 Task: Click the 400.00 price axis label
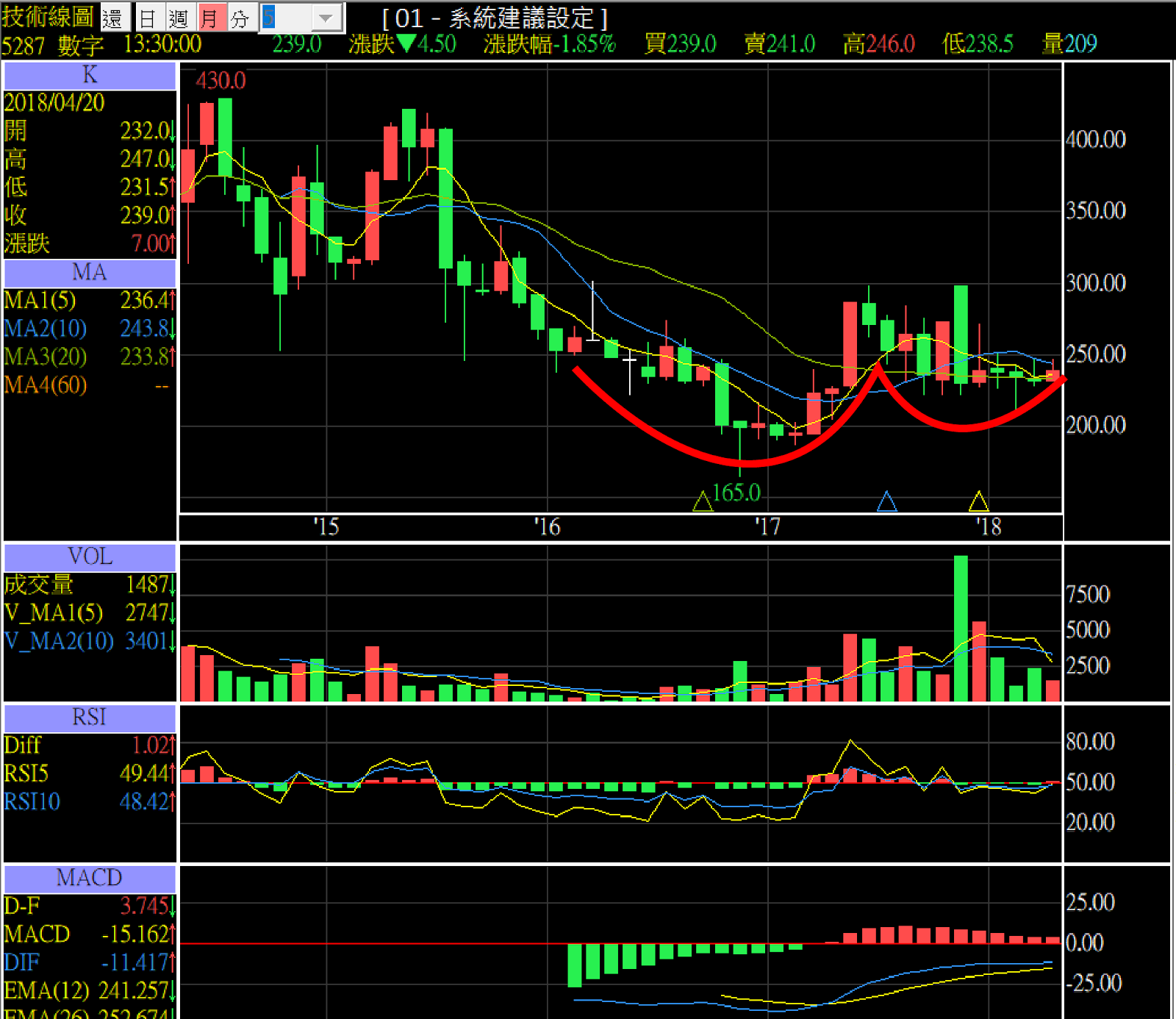coord(1096,140)
